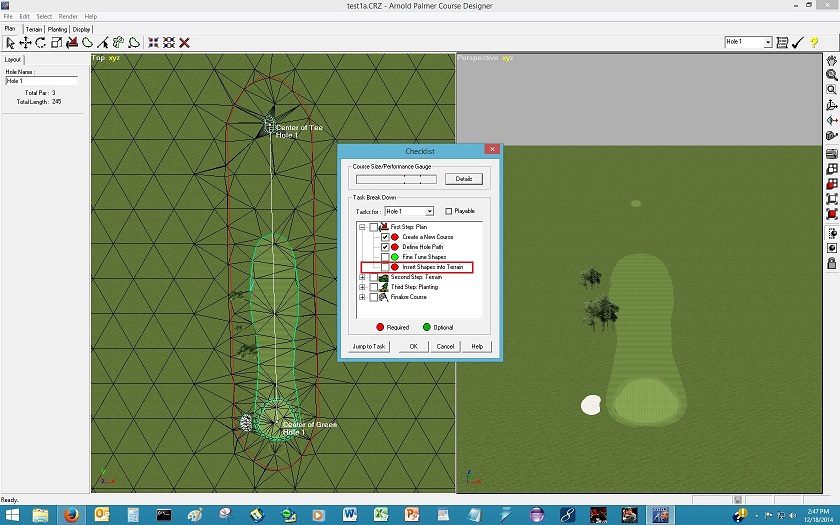
Task: Uncheck the Define Hole Path checkbox
Action: (x=385, y=247)
